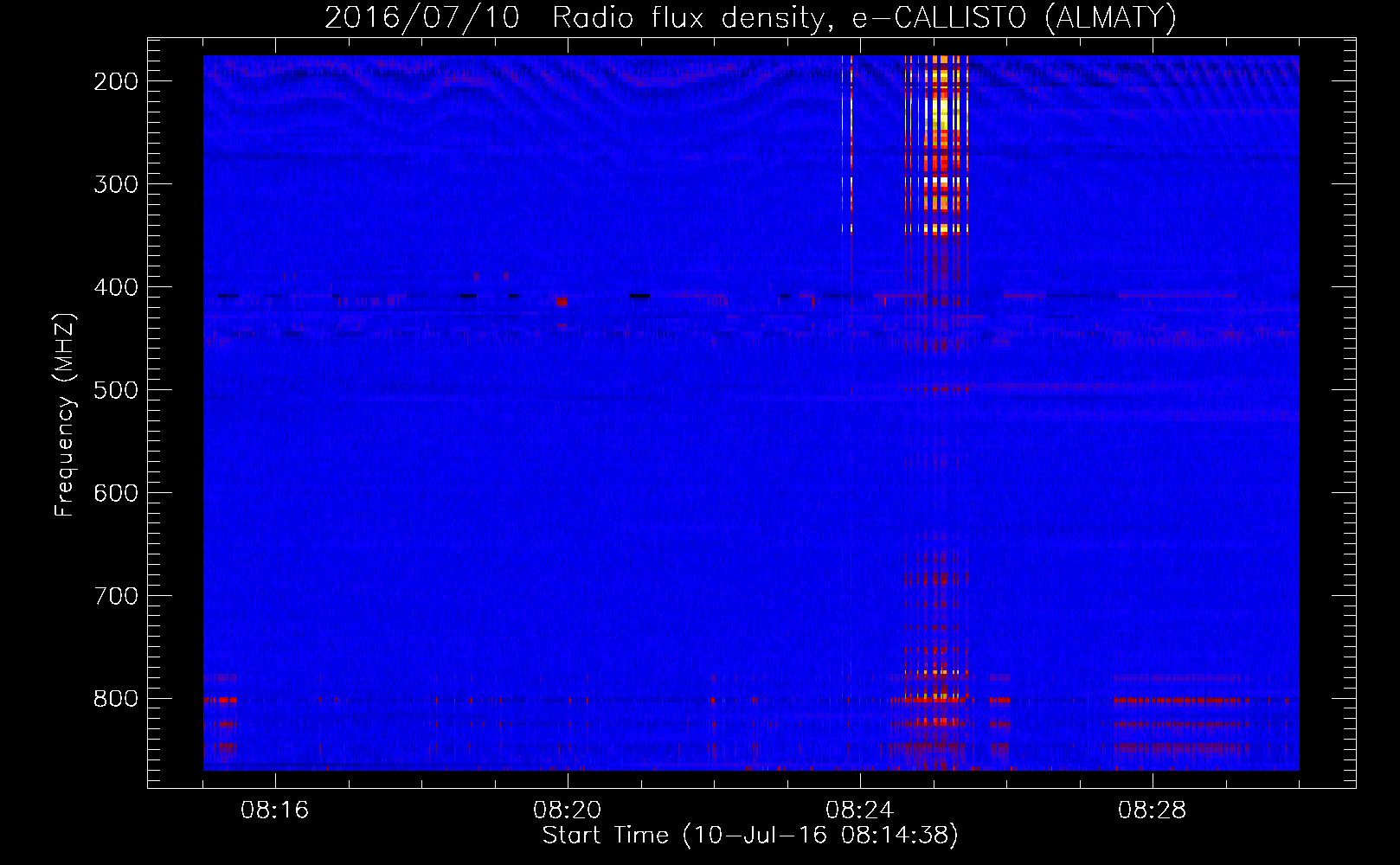Image resolution: width=1400 pixels, height=865 pixels.
Task: Click the 'Start Time (10-Jul-16 08:14:38)' label
Action: tap(750, 836)
